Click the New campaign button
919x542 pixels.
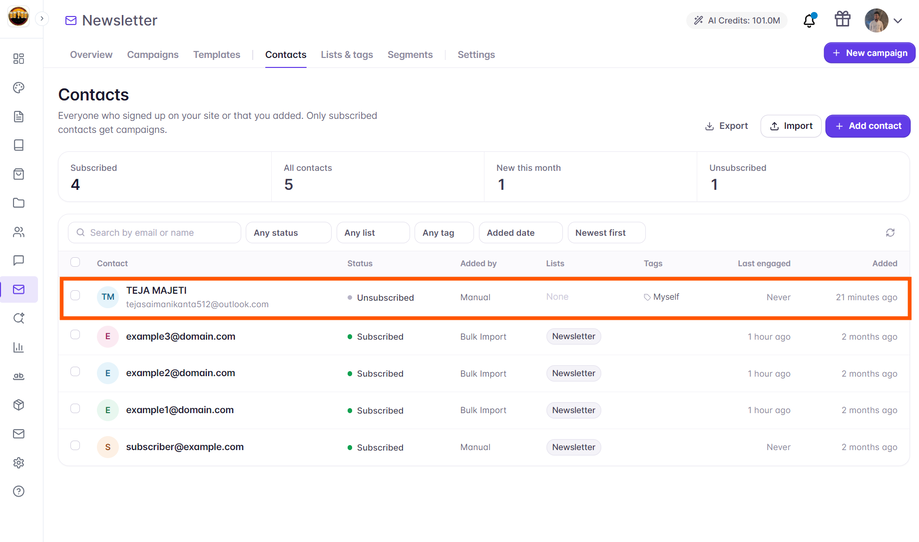point(870,53)
